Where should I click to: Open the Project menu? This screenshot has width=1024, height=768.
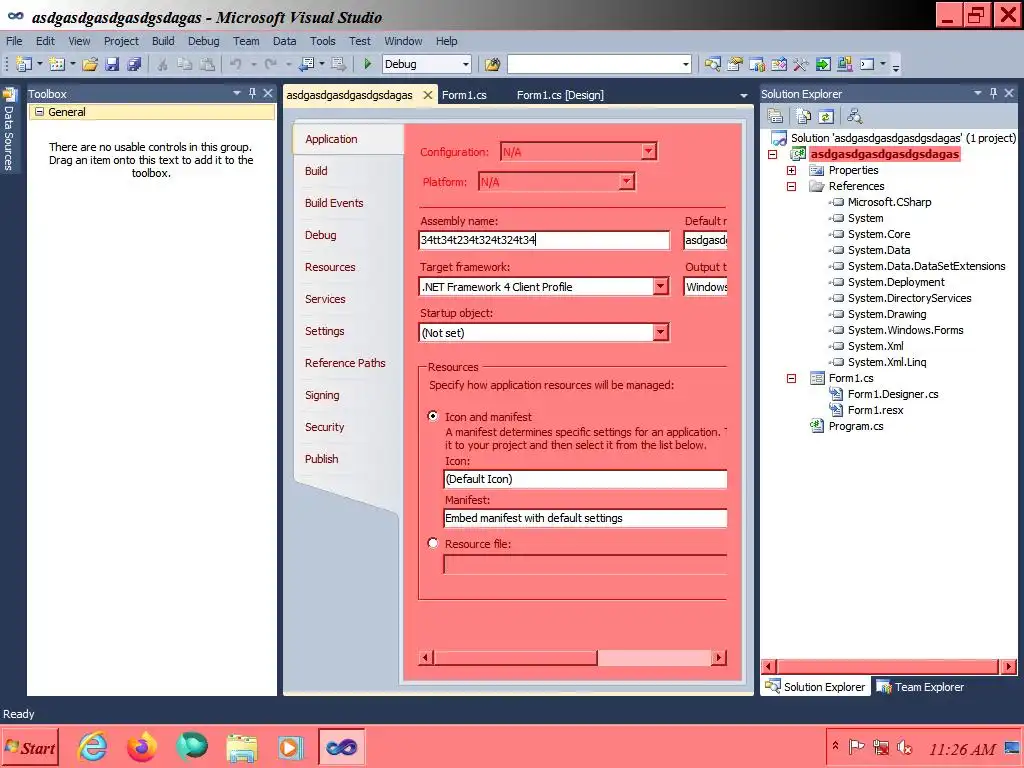121,40
